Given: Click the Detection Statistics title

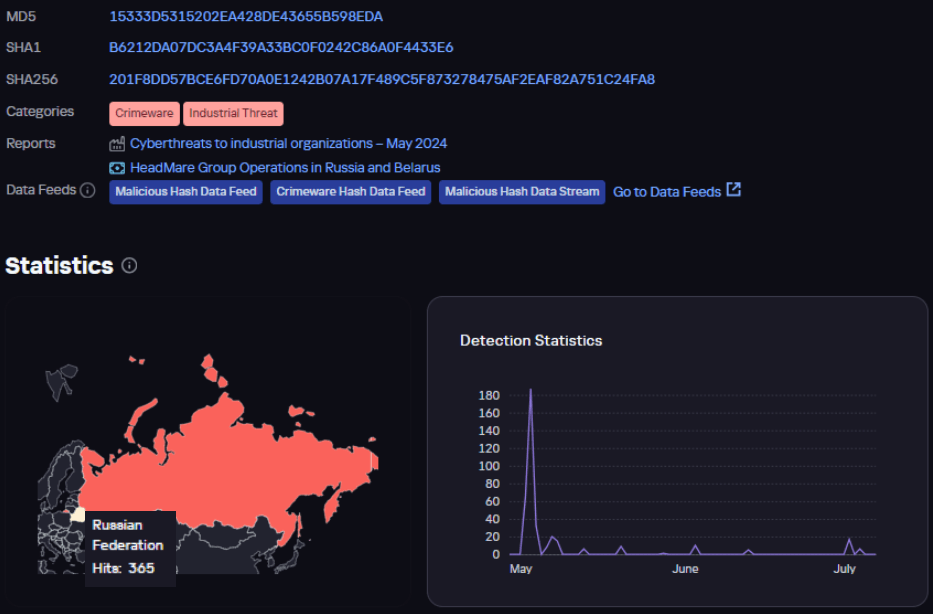Looking at the screenshot, I should 531,340.
